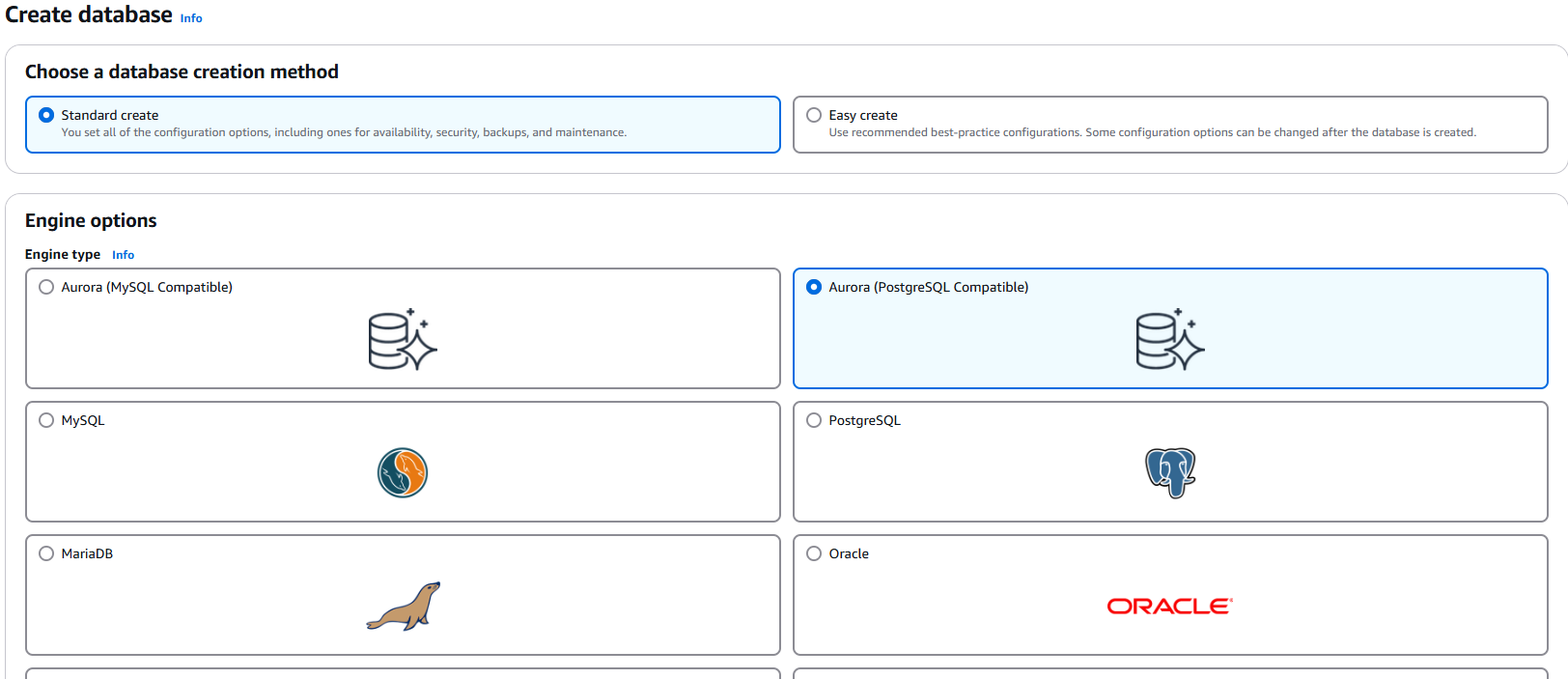The image size is (1568, 679).
Task: Choose the Easy create radio button
Action: (814, 115)
